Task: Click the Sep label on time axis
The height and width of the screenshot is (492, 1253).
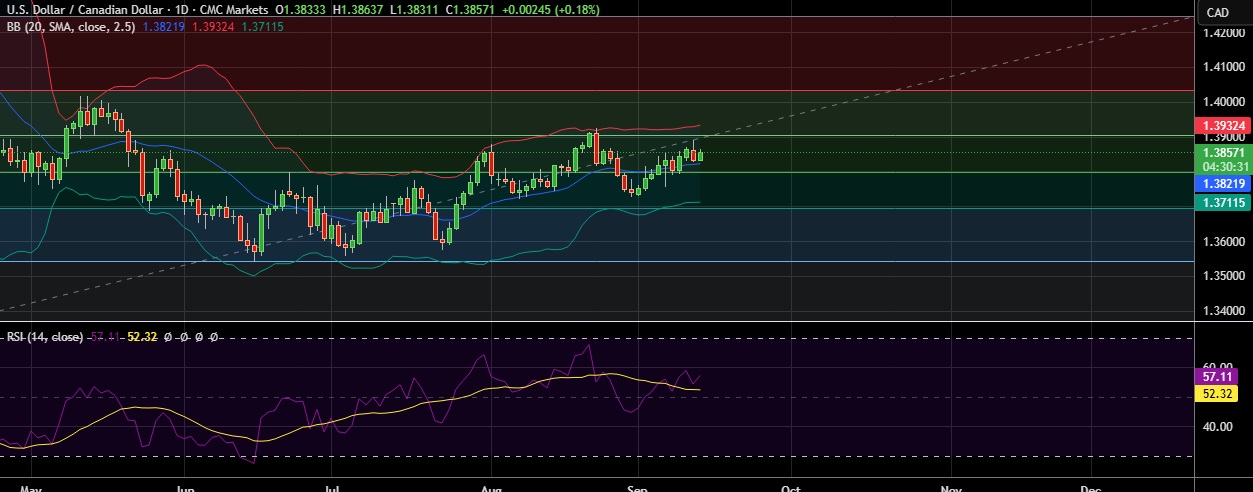Action: [x=637, y=489]
